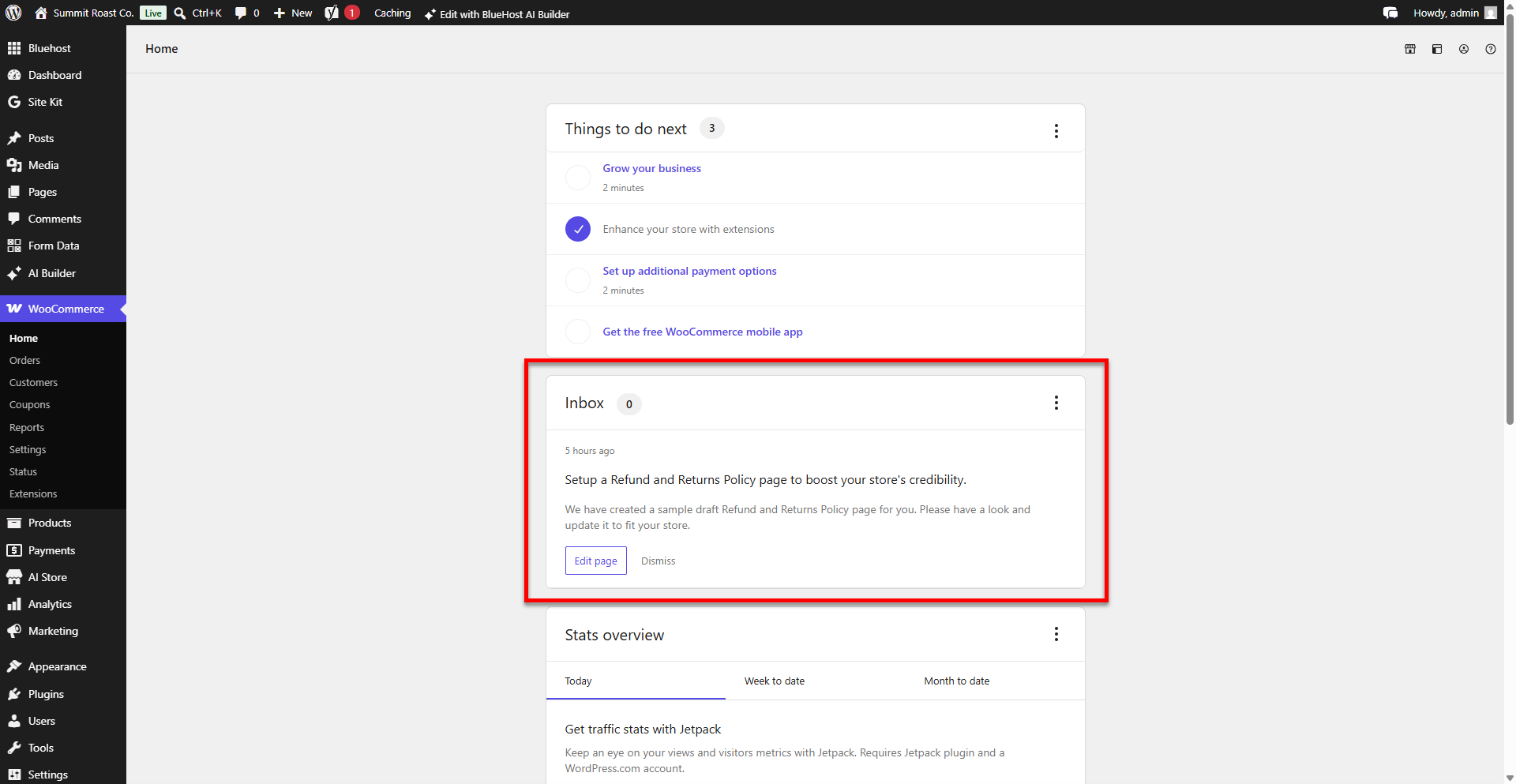
Task: Switch to Week to date tab
Action: [x=816, y=681]
